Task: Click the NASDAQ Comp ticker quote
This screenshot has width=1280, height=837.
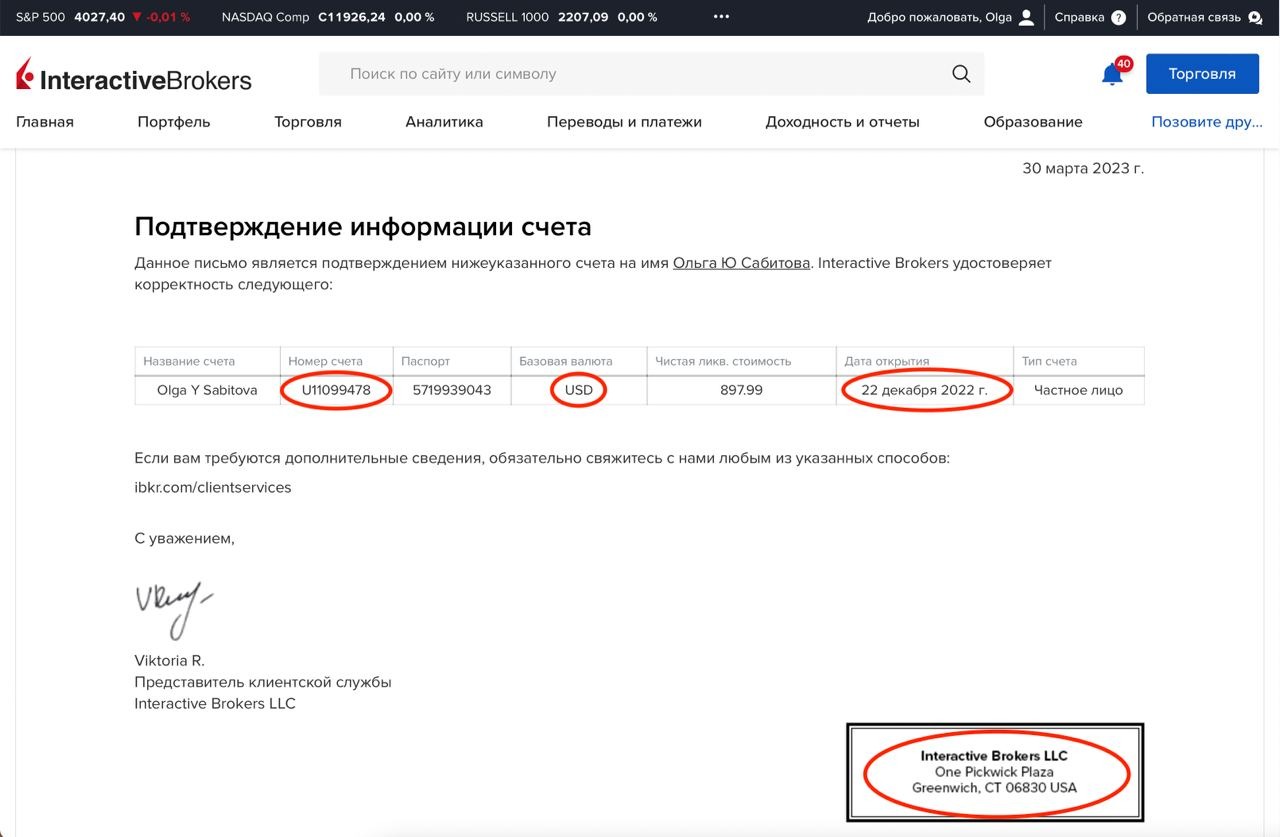Action: 327,17
